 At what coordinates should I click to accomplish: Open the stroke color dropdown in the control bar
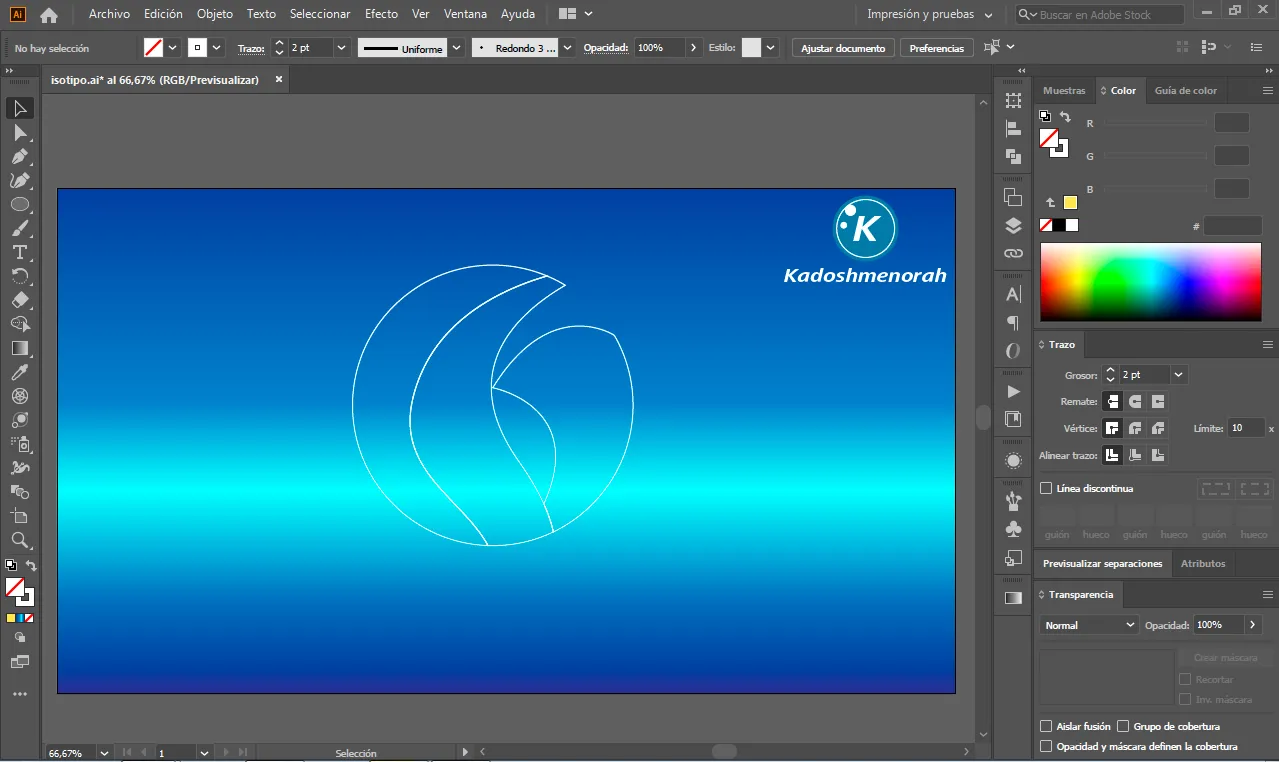(217, 47)
